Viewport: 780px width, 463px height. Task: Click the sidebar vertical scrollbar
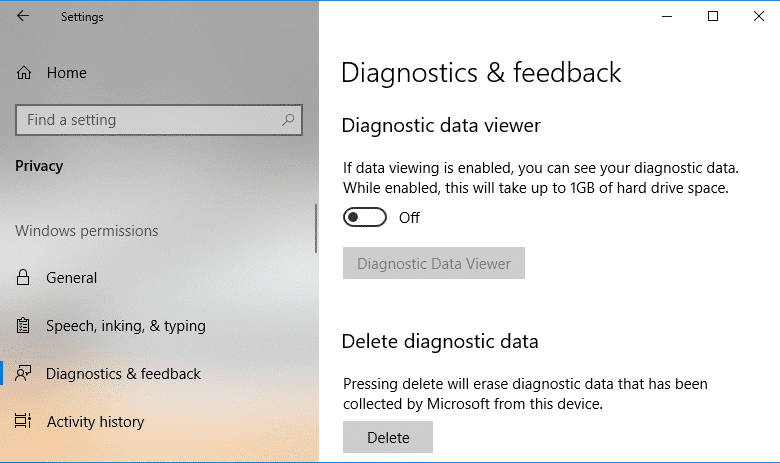pos(316,228)
